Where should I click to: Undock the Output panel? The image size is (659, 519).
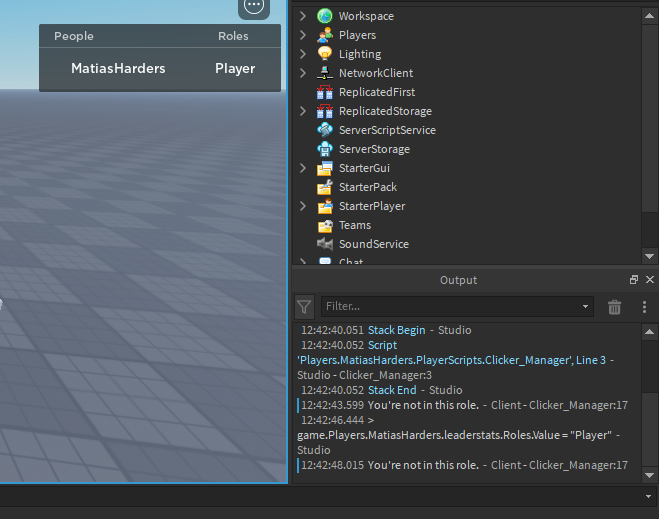634,279
